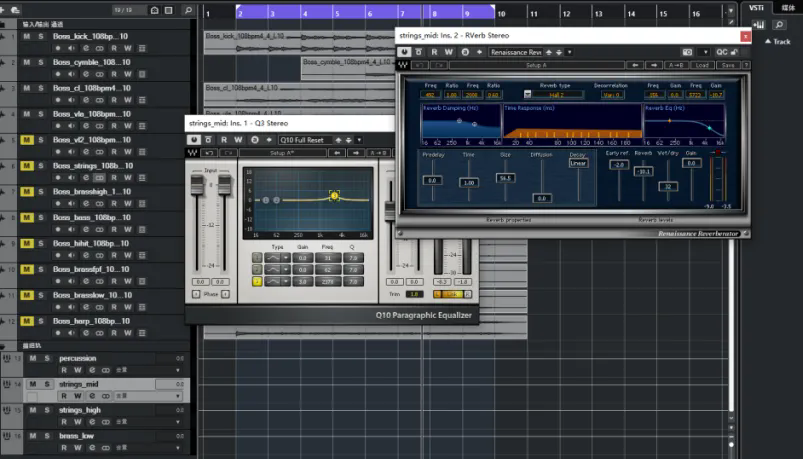Toggle Q3 plugin bypass icon
This screenshot has height=459, width=803.
pos(208,140)
